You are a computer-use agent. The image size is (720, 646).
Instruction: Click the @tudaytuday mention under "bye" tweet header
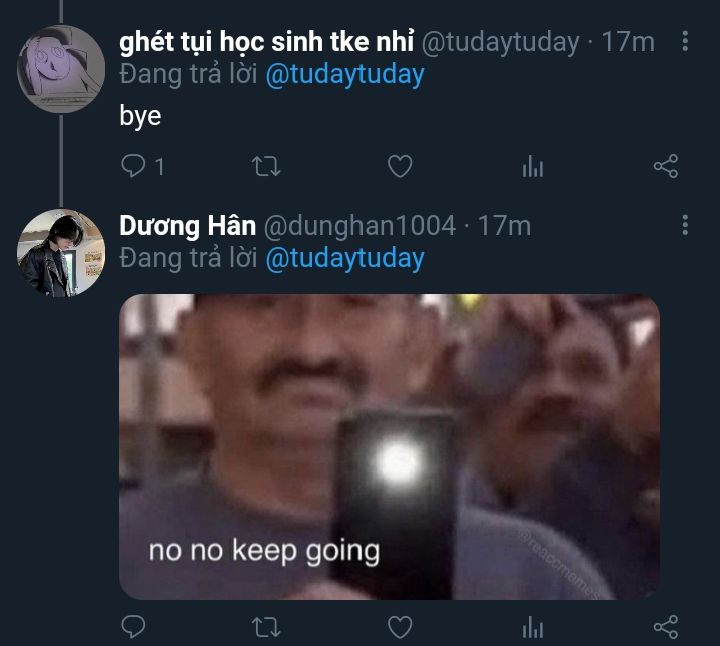click(x=344, y=74)
